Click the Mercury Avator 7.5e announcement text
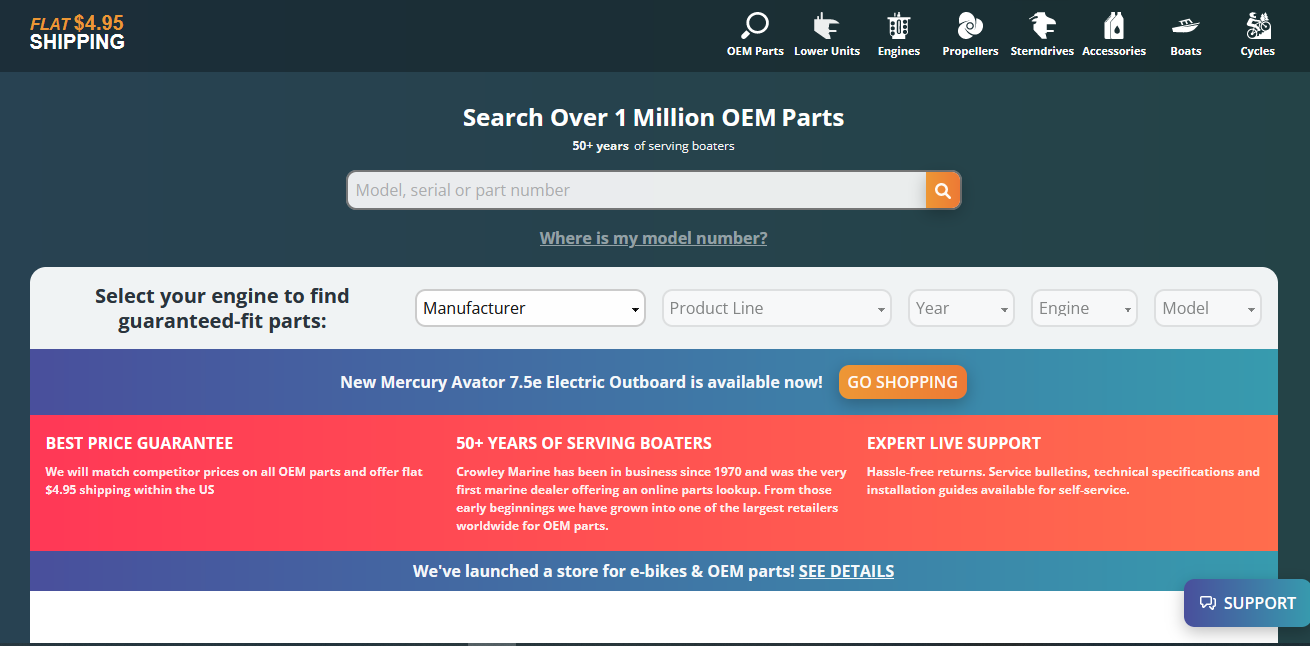 coord(581,382)
